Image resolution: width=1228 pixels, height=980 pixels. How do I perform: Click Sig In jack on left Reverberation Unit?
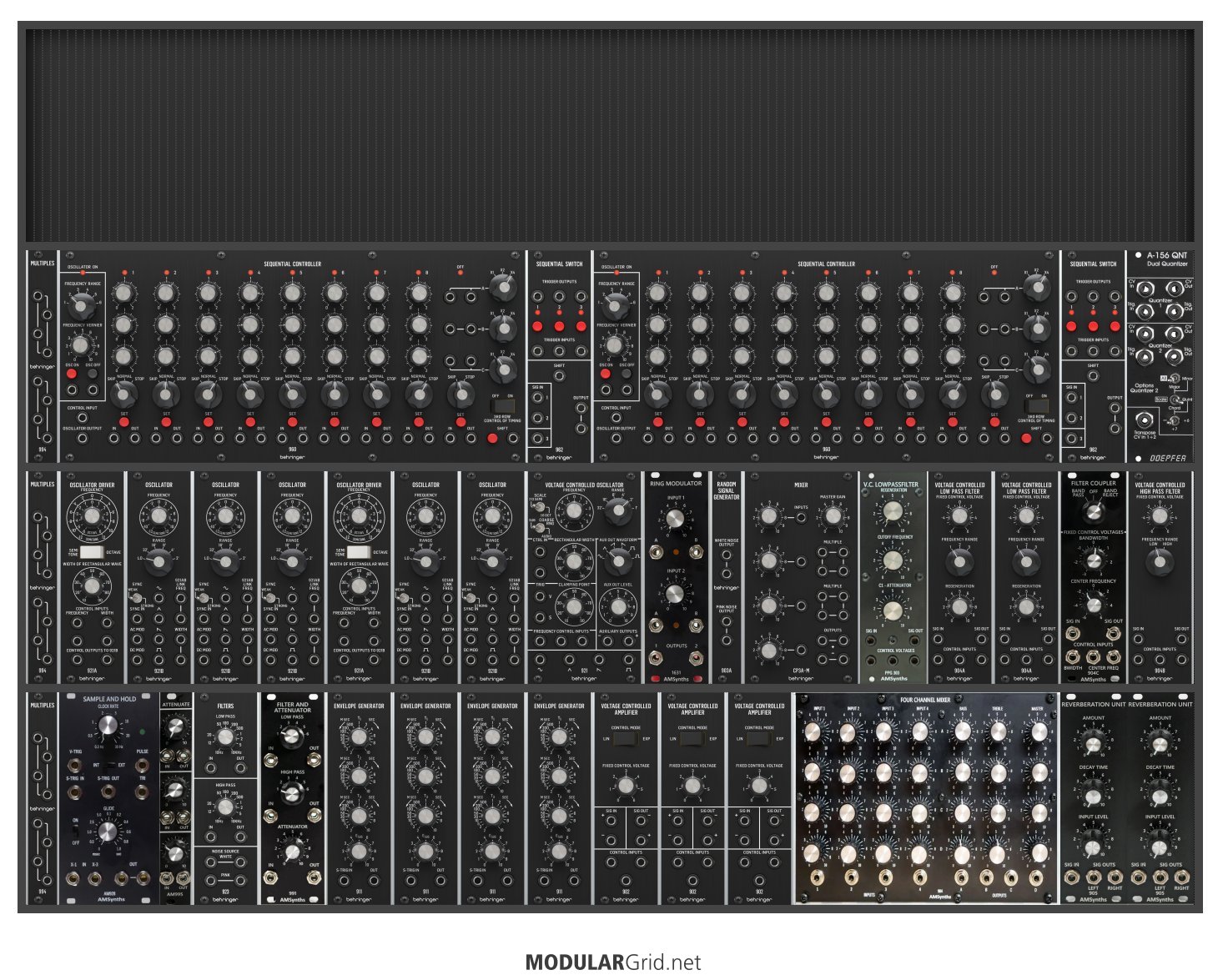[x=1072, y=877]
